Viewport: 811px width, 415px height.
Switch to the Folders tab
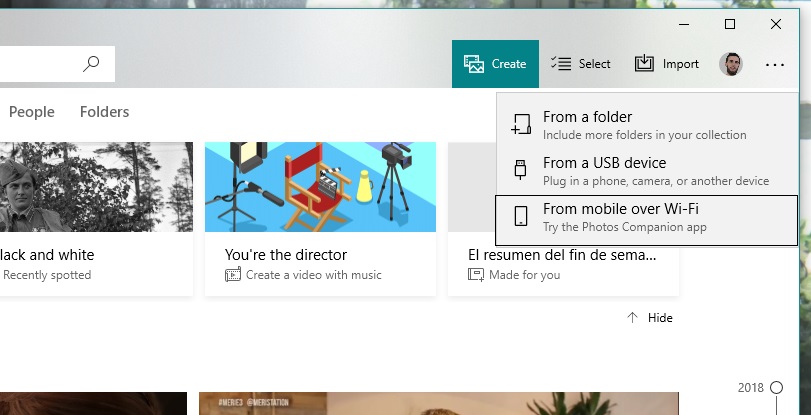pyautogui.click(x=104, y=112)
